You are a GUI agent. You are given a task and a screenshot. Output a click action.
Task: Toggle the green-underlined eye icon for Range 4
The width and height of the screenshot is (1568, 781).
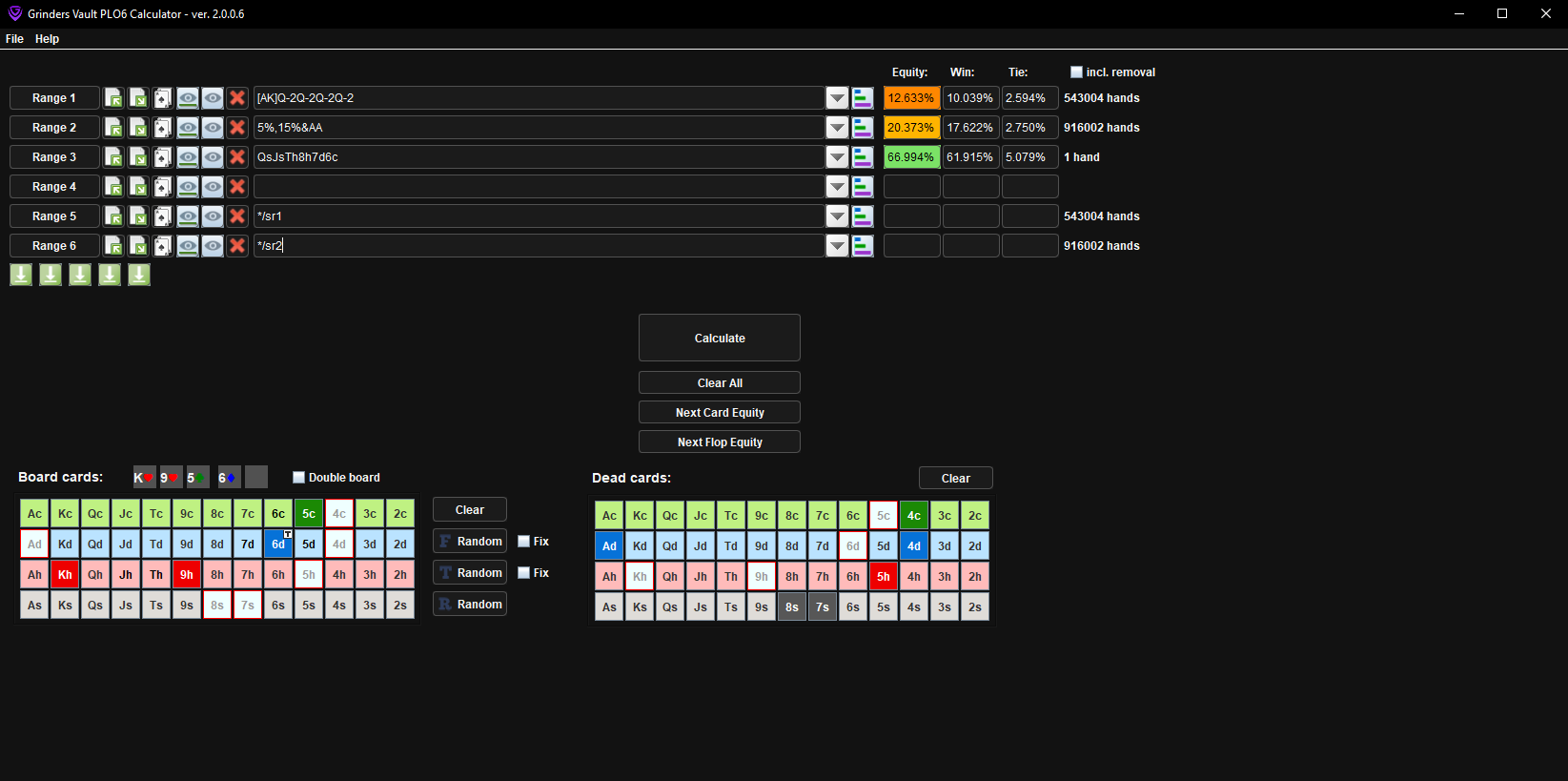coord(188,187)
